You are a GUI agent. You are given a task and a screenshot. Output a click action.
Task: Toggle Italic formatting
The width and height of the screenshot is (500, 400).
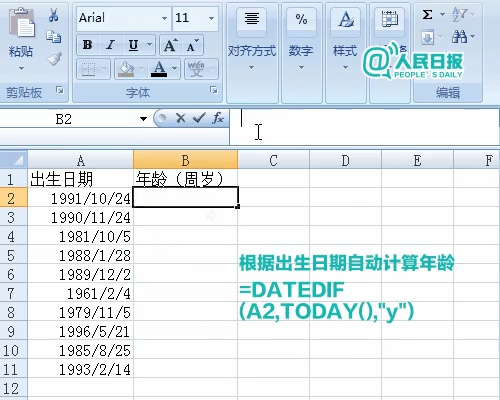click(110, 45)
